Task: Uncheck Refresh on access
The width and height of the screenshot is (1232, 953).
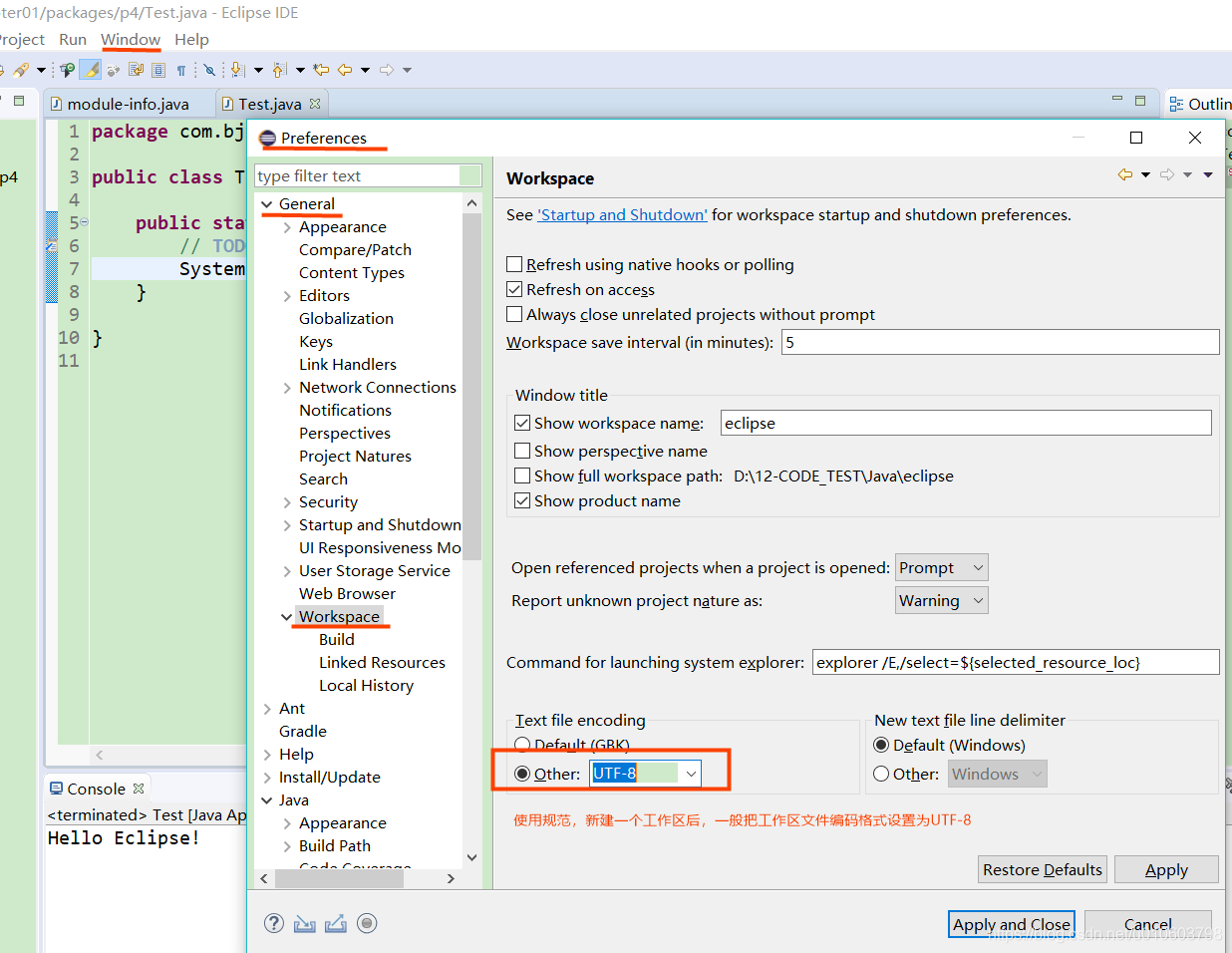Action: pyautogui.click(x=514, y=289)
